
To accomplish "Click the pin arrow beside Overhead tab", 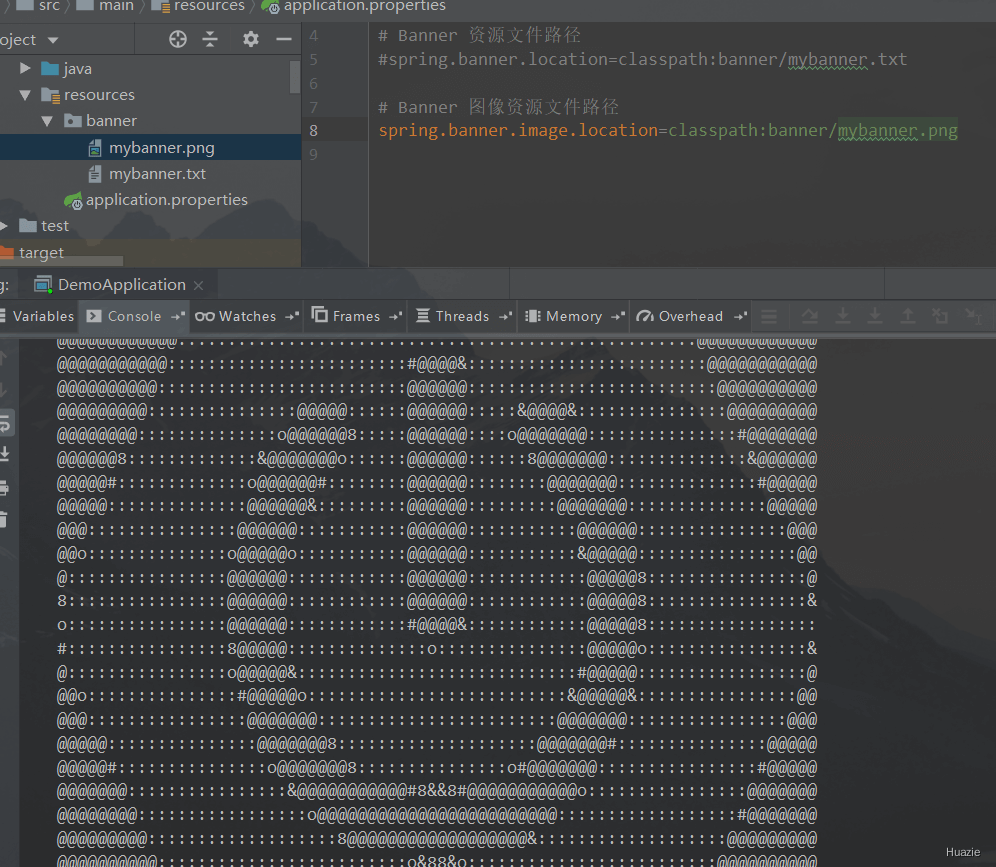I will [x=740, y=316].
